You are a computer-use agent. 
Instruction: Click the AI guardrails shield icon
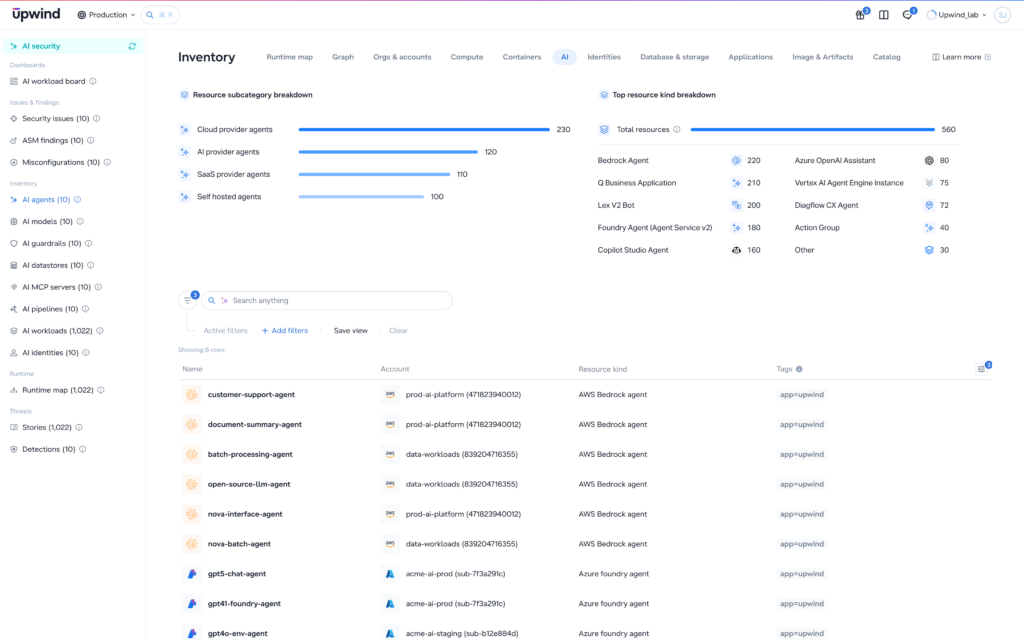[14, 244]
